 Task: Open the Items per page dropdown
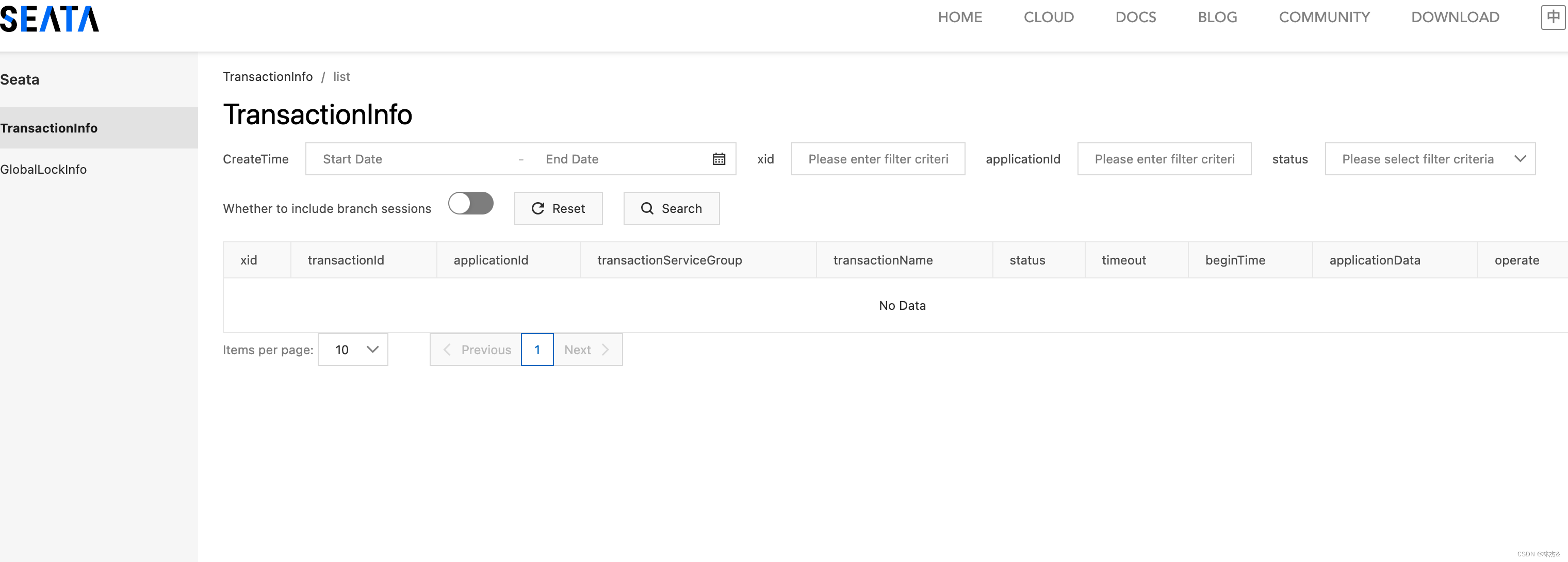352,350
